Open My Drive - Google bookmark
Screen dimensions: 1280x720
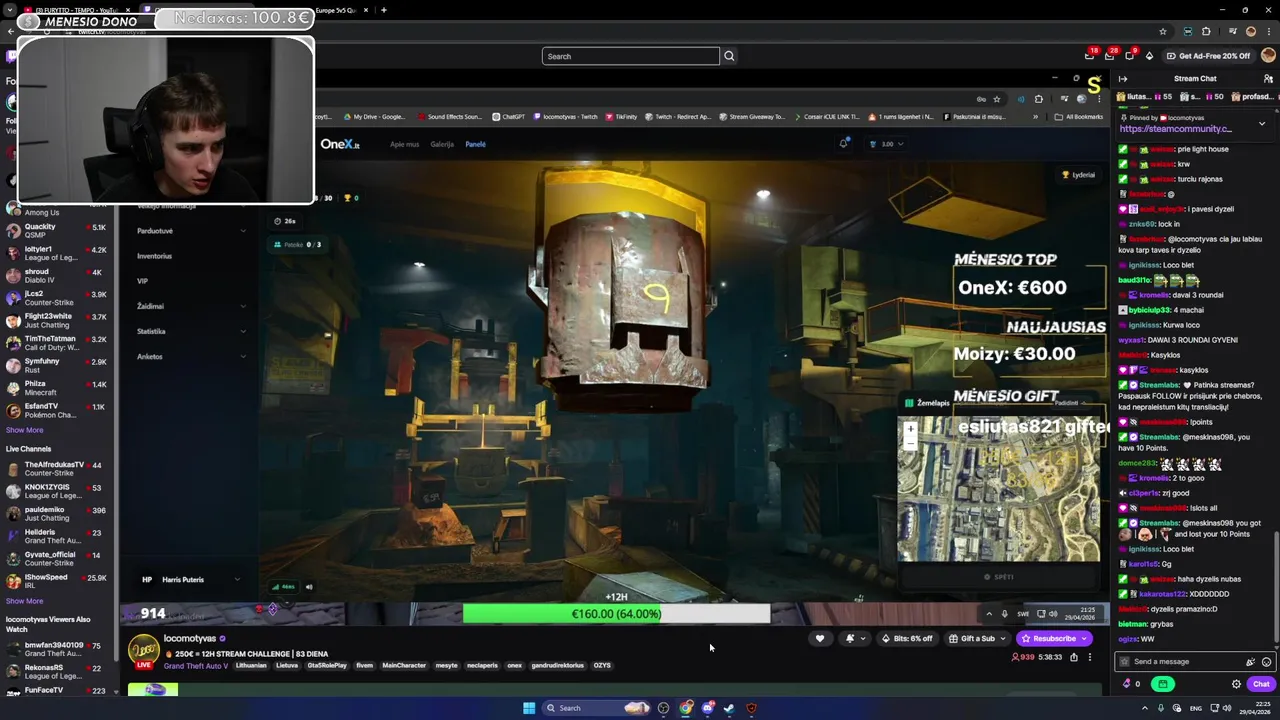373,117
